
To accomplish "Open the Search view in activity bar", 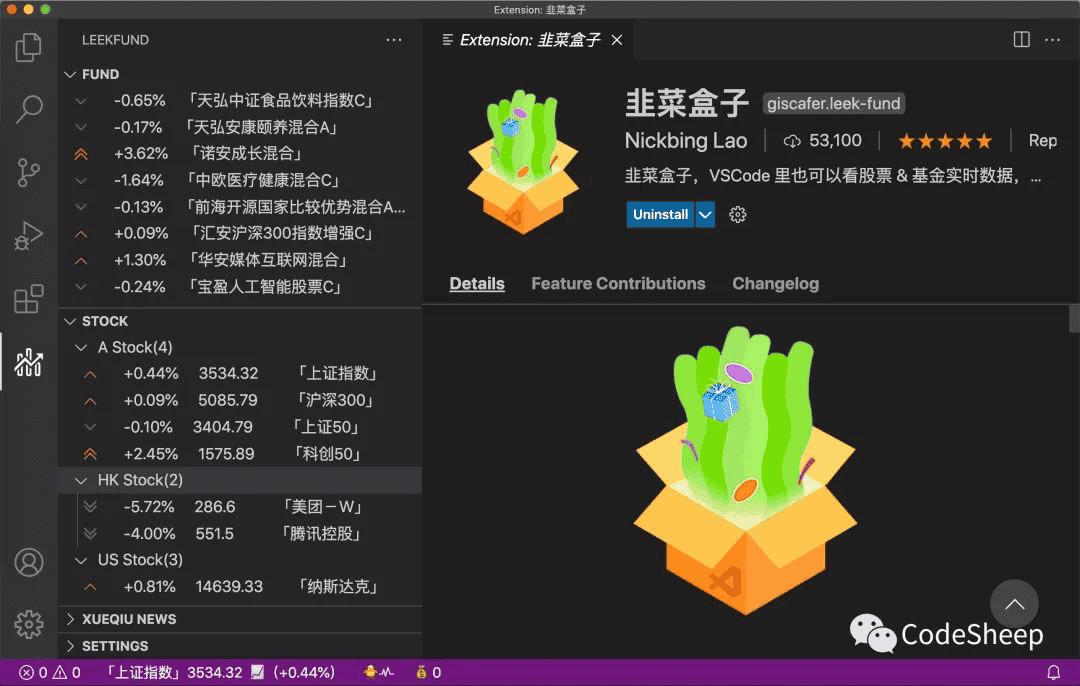I will [x=28, y=109].
